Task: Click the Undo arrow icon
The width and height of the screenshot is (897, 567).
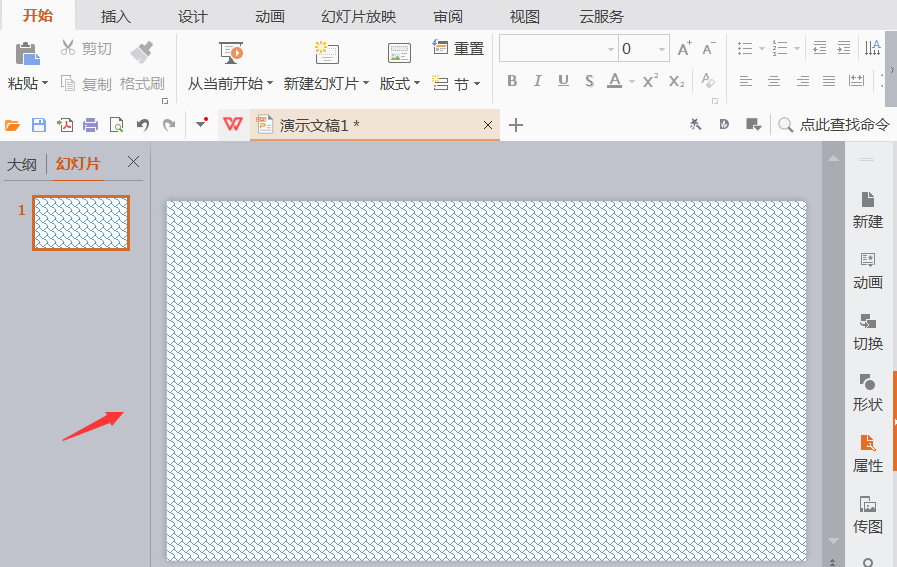Action: [143, 125]
